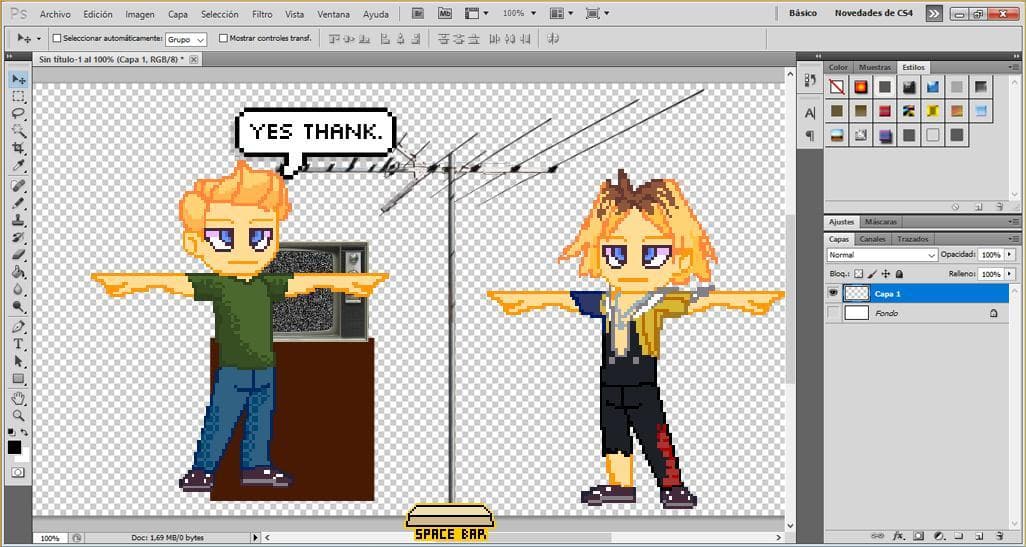Open the Paragraph panel icon
Image resolution: width=1026 pixels, height=547 pixels.
pos(810,135)
